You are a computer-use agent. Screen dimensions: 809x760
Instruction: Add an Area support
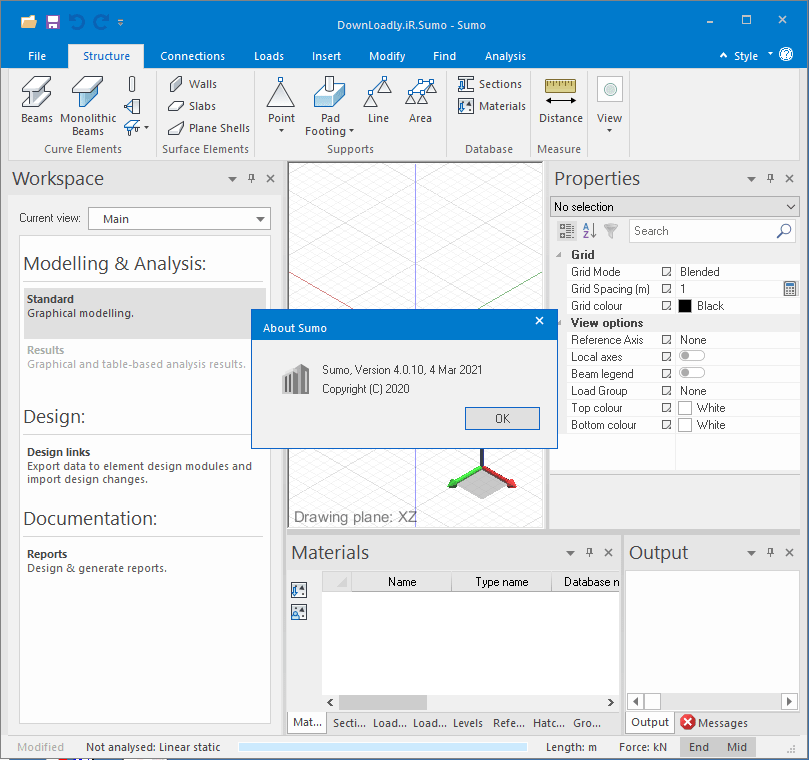tap(420, 101)
